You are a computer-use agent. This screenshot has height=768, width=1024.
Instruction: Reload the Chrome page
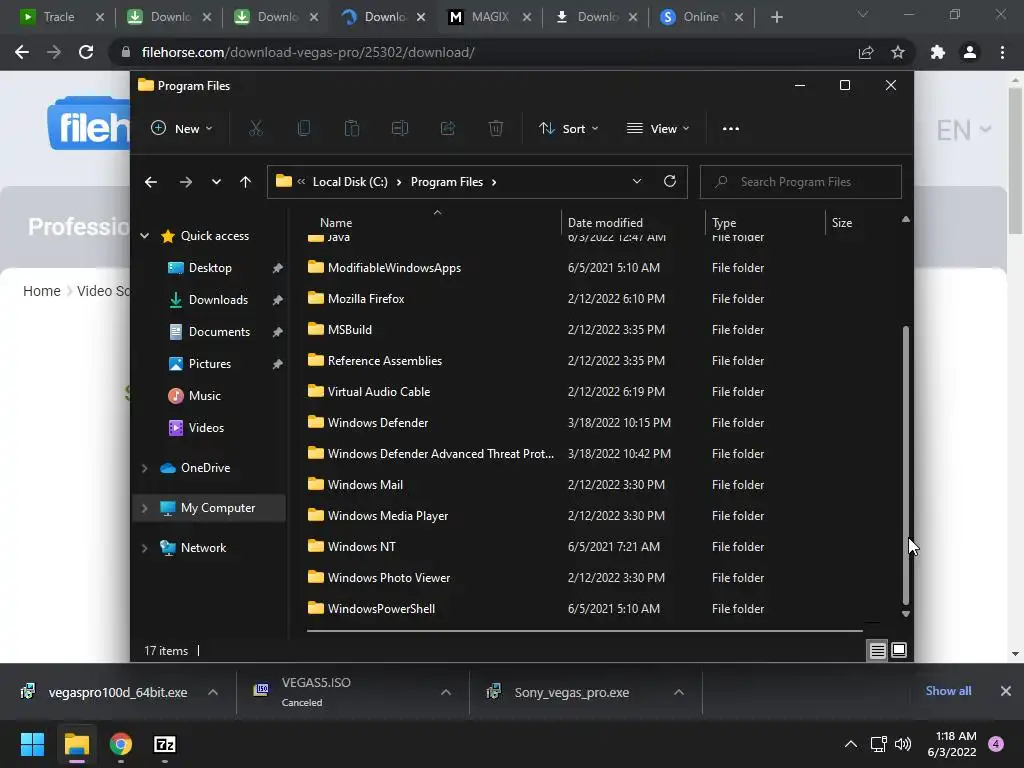click(86, 52)
